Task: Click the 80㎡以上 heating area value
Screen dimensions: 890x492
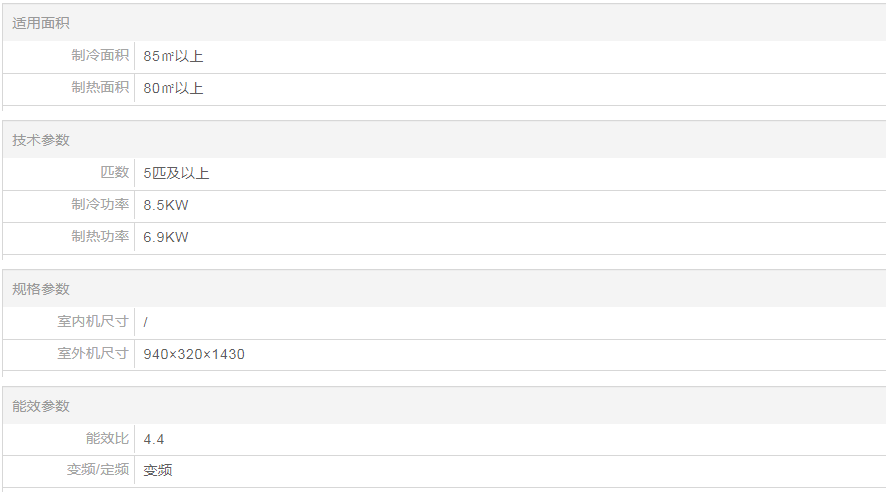Action: (x=173, y=89)
